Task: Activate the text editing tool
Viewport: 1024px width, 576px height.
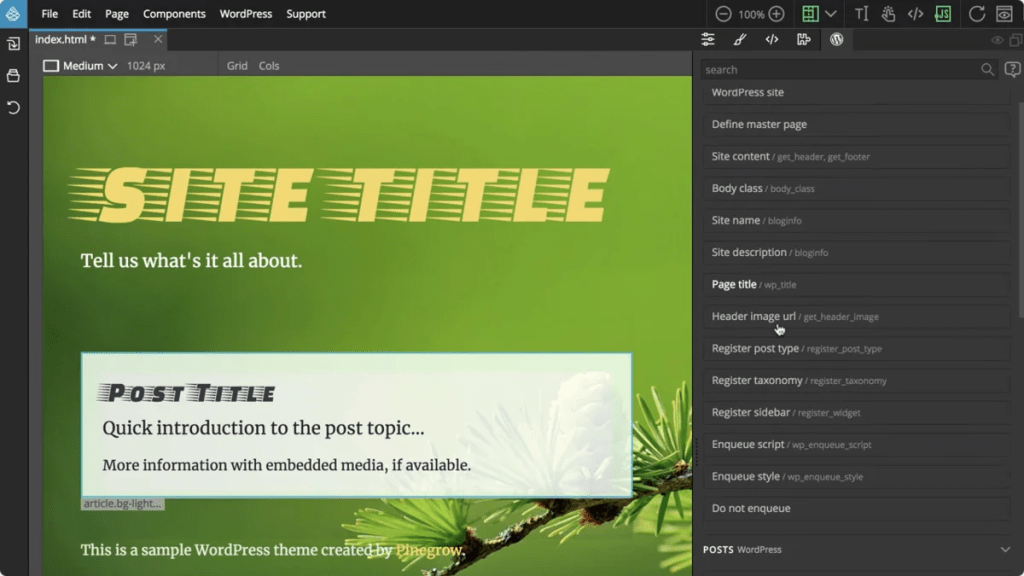Action: coord(861,13)
